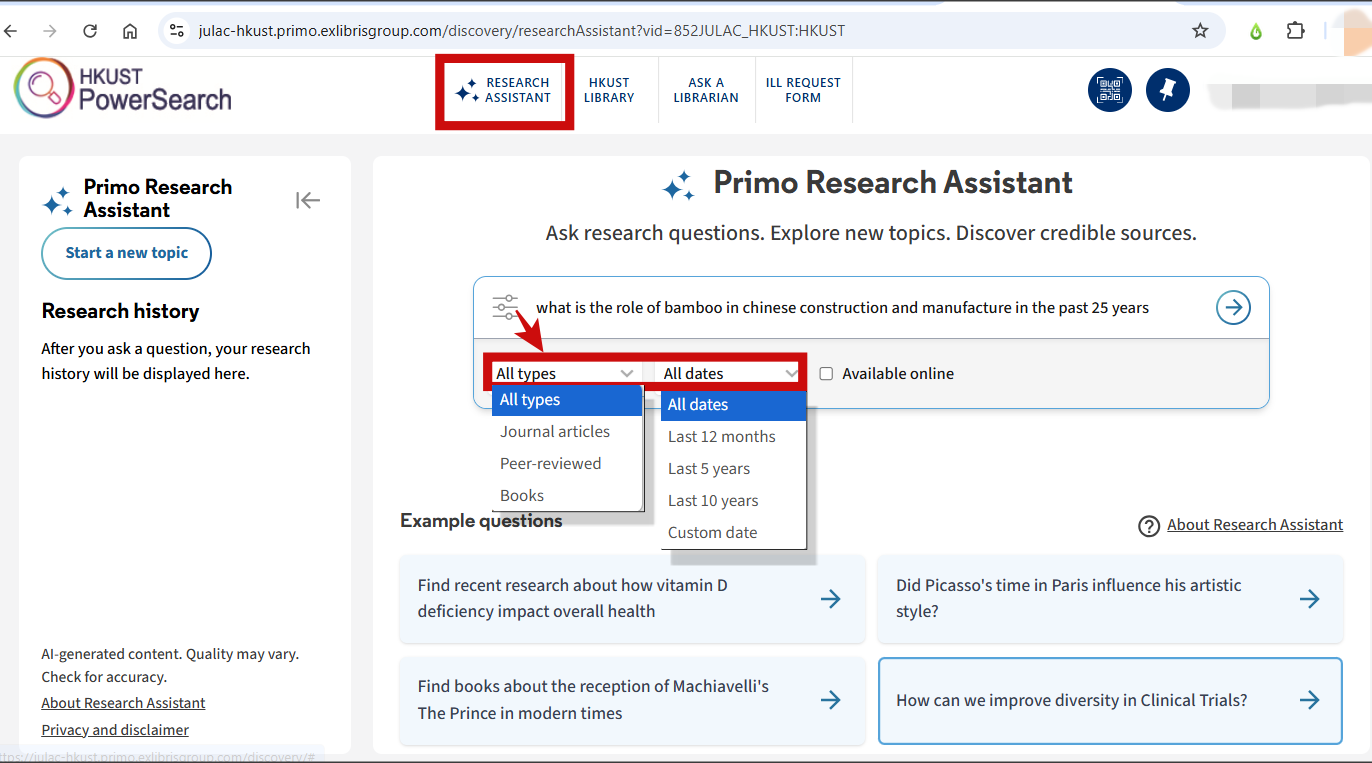1372x763 pixels.
Task: Expand the All dates dropdown
Action: [x=730, y=373]
